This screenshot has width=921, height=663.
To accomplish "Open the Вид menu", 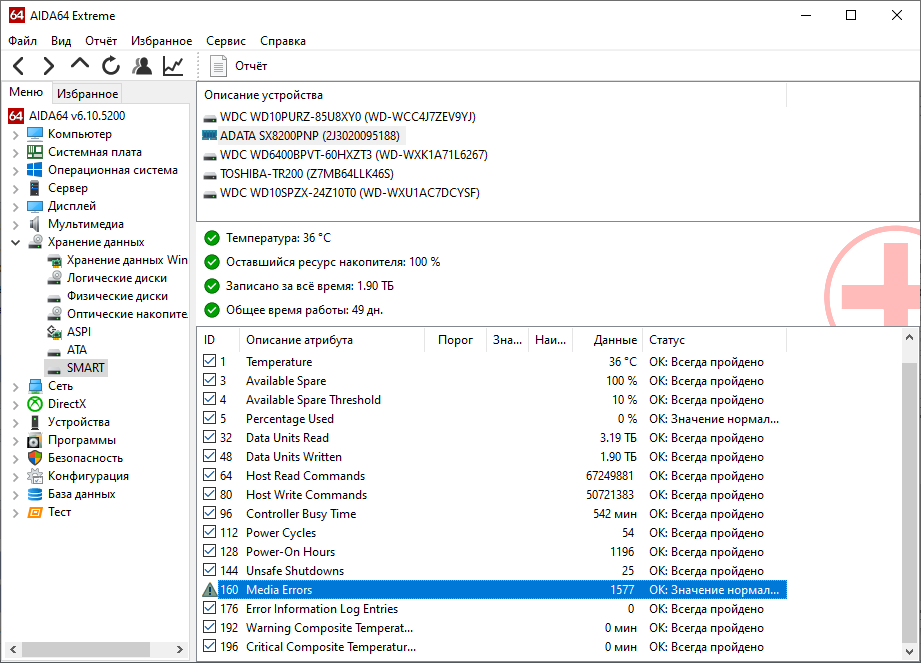I will pyautogui.click(x=61, y=41).
